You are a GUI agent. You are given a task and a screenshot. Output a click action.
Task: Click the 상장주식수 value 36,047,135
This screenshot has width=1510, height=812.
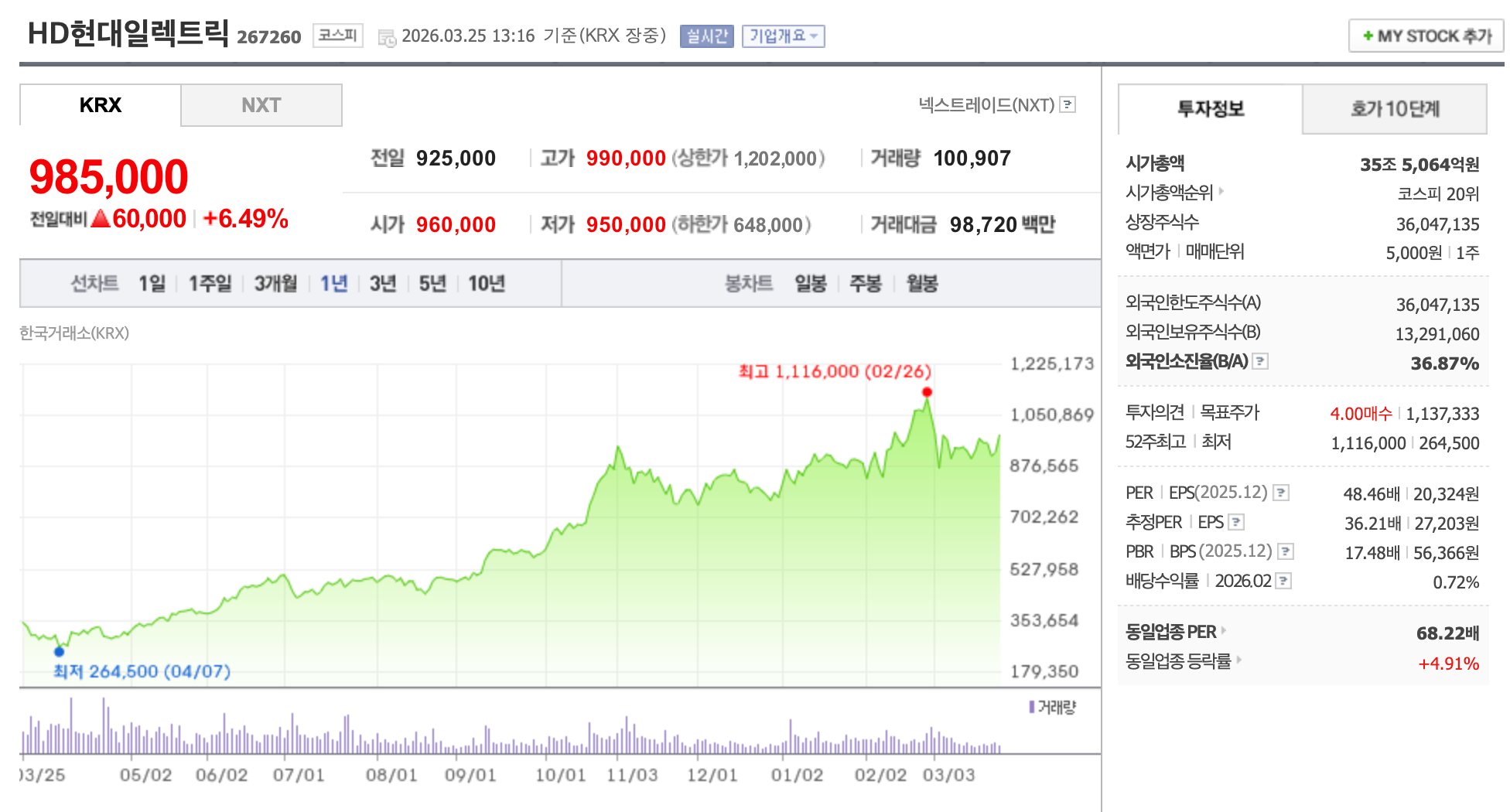1437,224
